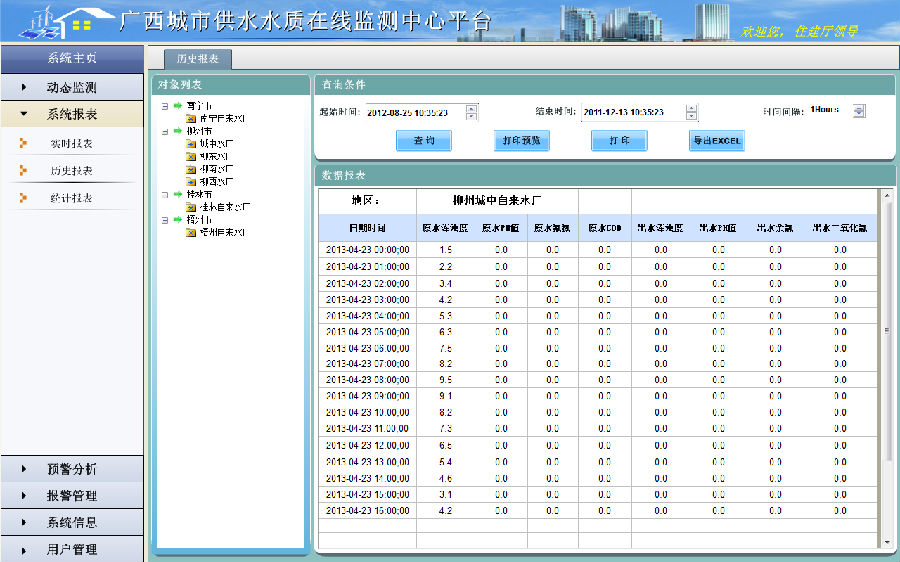Click the orange arrow icon beside 统计报表
The height and width of the screenshot is (562, 900).
coord(23,198)
